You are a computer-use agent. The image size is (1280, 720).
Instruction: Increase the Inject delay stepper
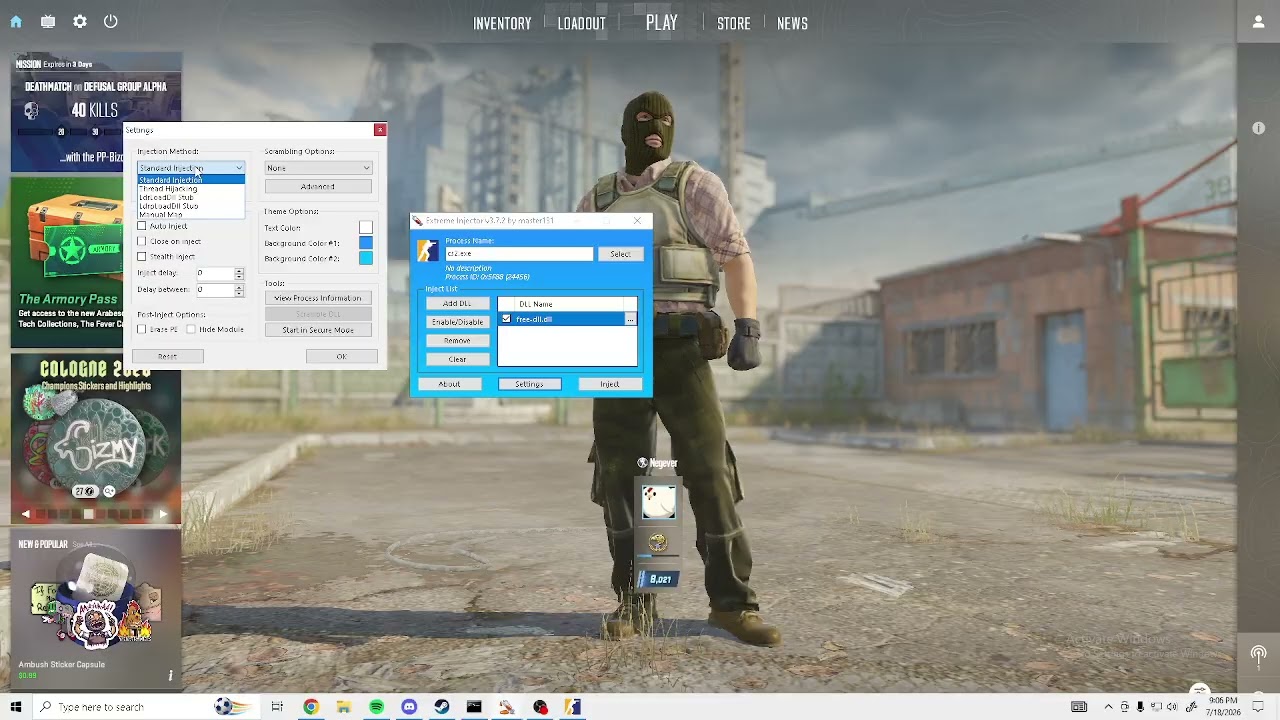[239, 270]
